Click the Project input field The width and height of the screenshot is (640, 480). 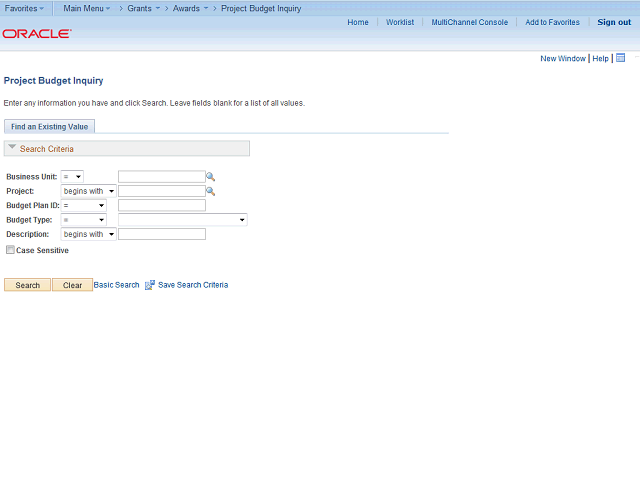(162, 191)
